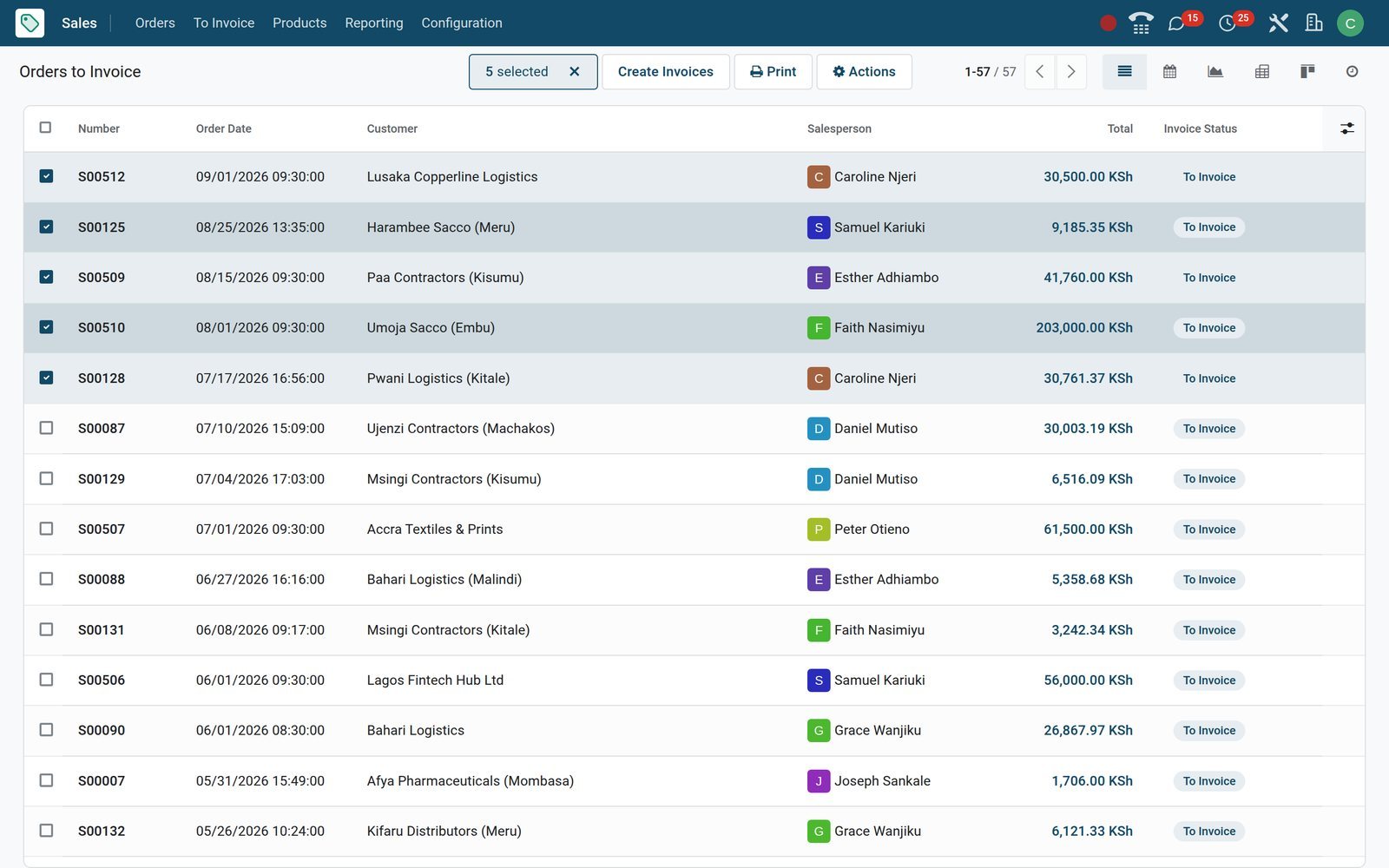Open the To Invoice menu
Viewport: 1389px width, 868px height.
tap(224, 23)
